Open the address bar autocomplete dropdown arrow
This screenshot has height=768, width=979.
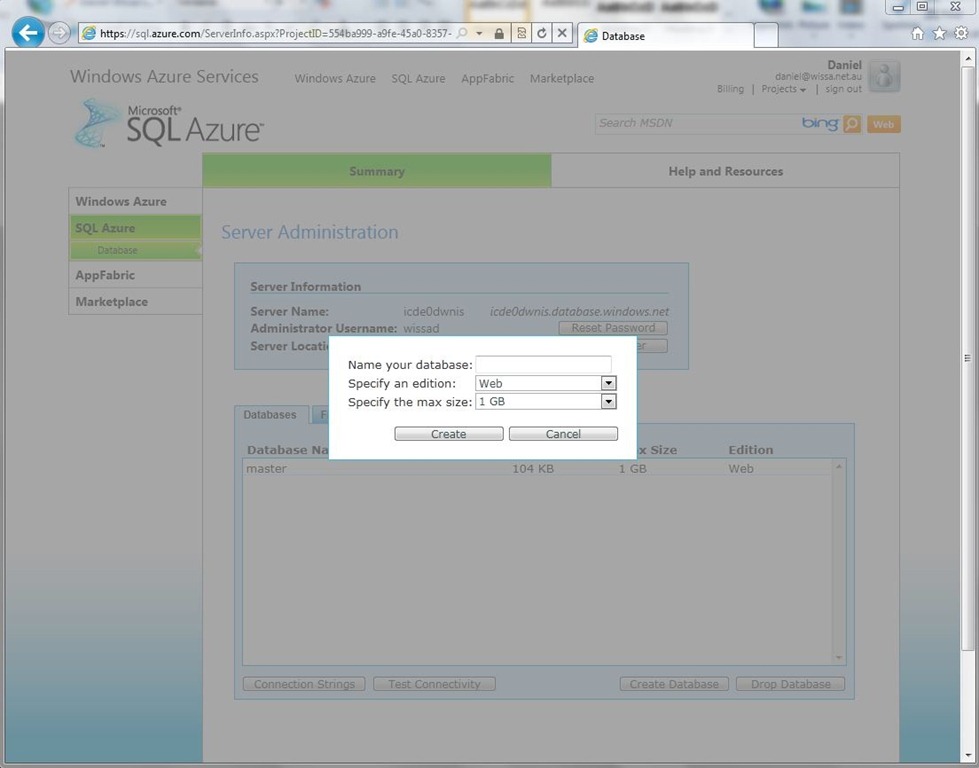coord(480,34)
